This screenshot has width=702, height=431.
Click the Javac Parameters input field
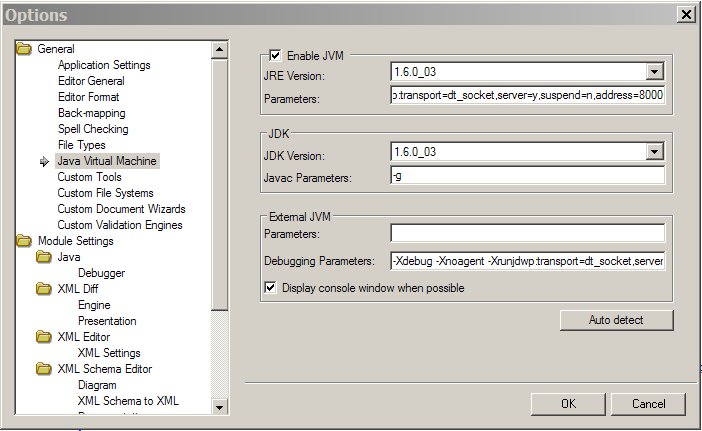point(527,176)
